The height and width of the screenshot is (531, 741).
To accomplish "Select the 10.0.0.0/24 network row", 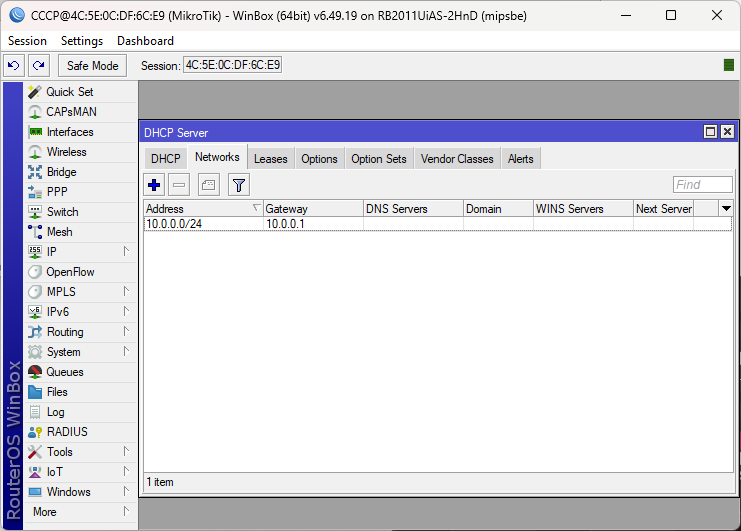I will click(x=438, y=223).
